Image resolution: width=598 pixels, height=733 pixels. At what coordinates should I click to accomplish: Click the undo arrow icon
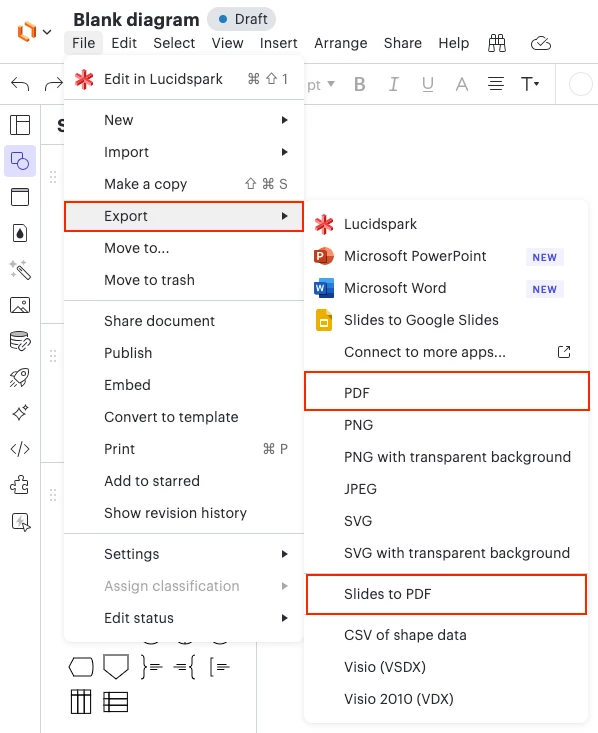point(20,84)
